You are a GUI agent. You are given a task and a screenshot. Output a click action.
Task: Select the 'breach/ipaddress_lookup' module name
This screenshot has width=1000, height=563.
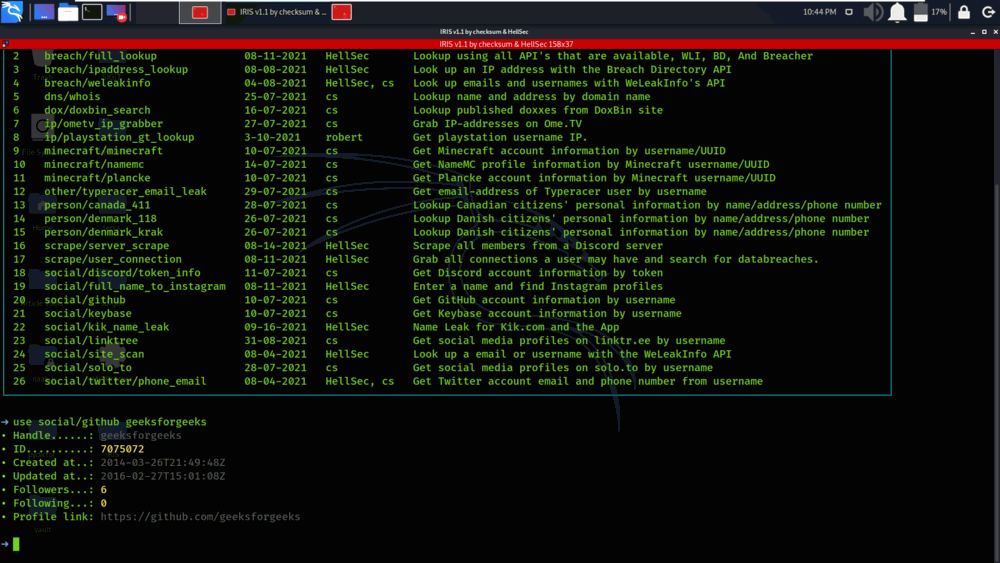pyautogui.click(x=116, y=69)
